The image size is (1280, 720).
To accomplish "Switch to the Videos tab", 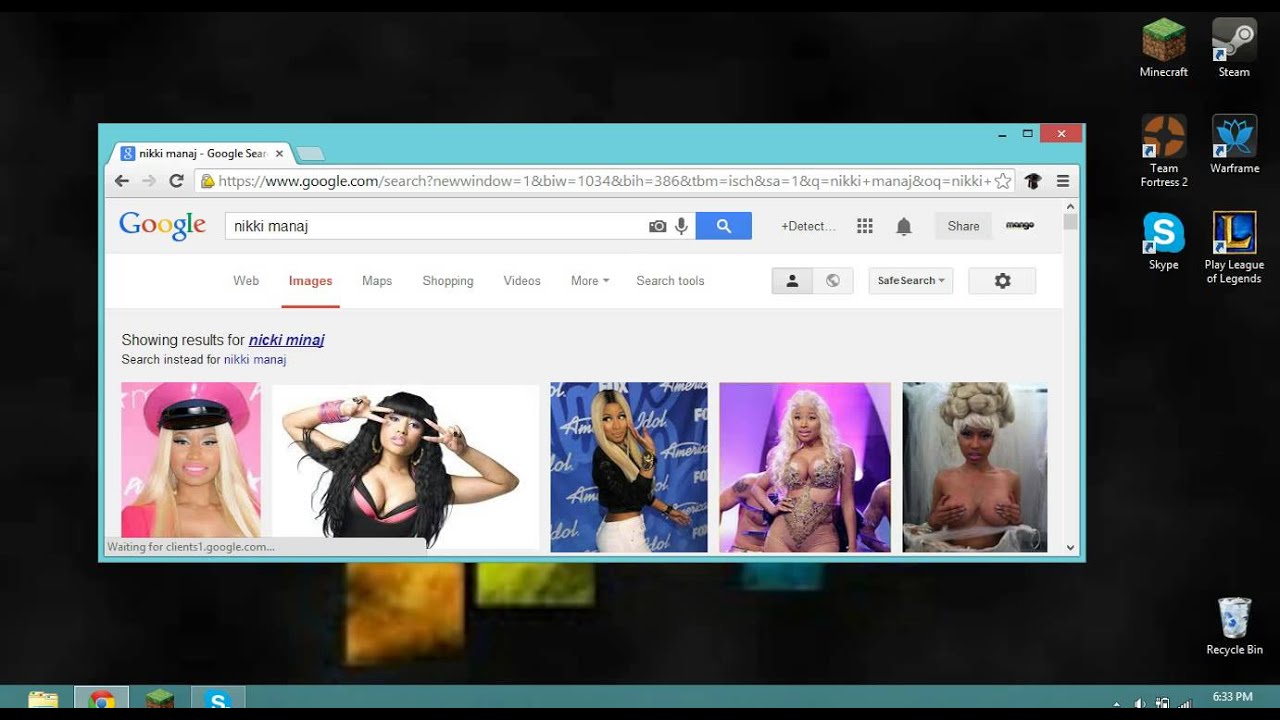I will [522, 281].
